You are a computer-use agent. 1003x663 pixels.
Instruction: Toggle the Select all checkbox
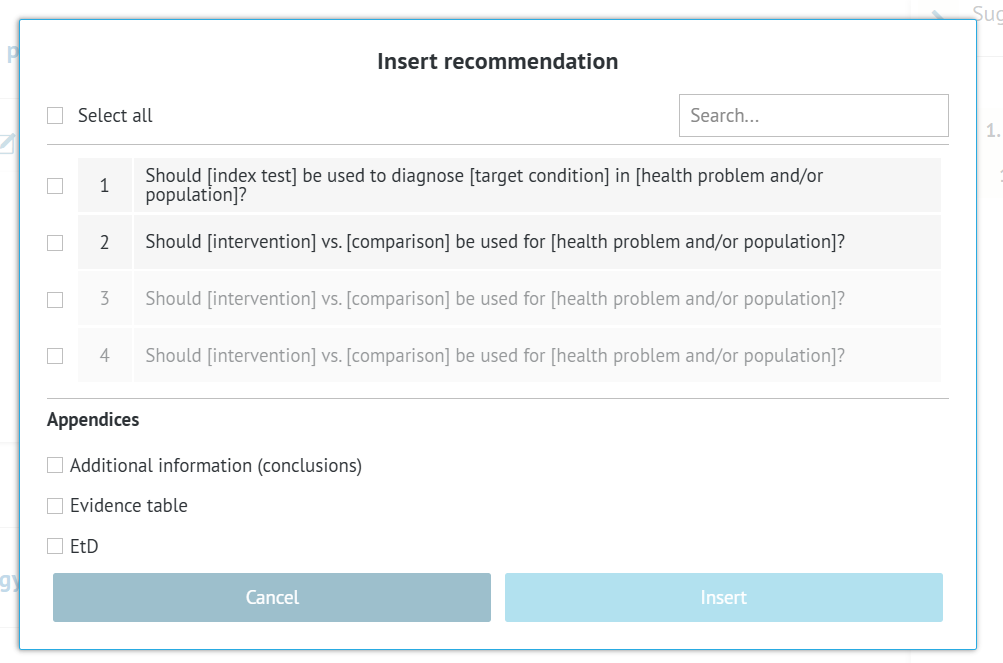[55, 116]
